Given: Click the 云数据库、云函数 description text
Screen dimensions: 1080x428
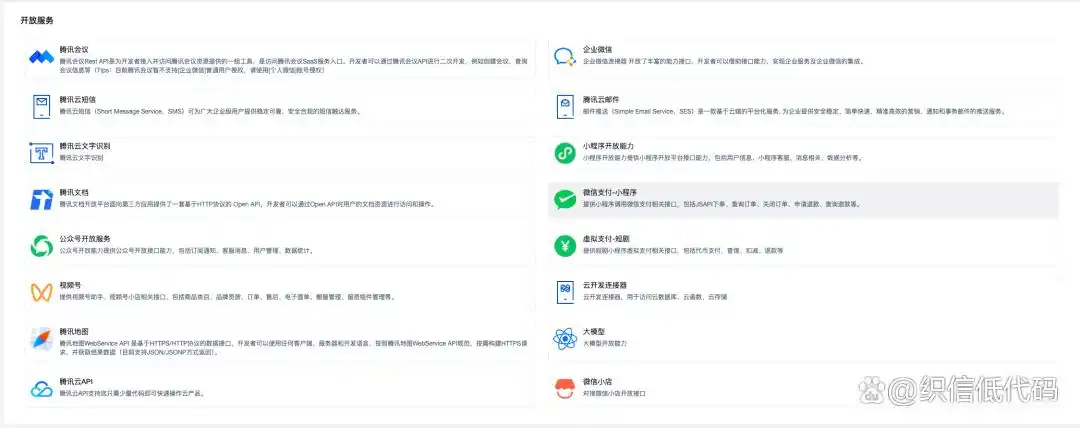Looking at the screenshot, I should tap(655, 297).
